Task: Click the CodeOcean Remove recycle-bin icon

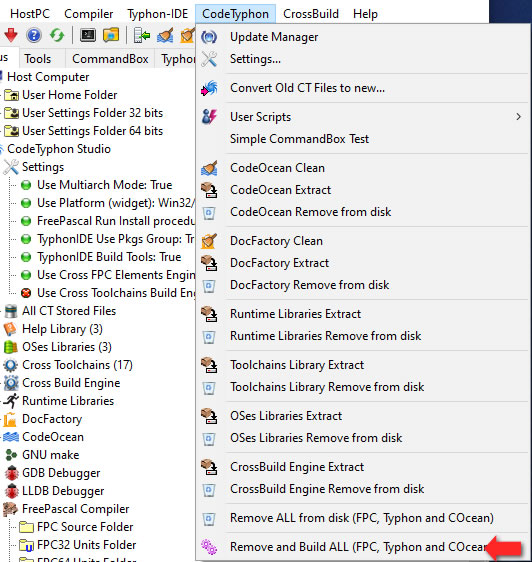Action: [209, 212]
